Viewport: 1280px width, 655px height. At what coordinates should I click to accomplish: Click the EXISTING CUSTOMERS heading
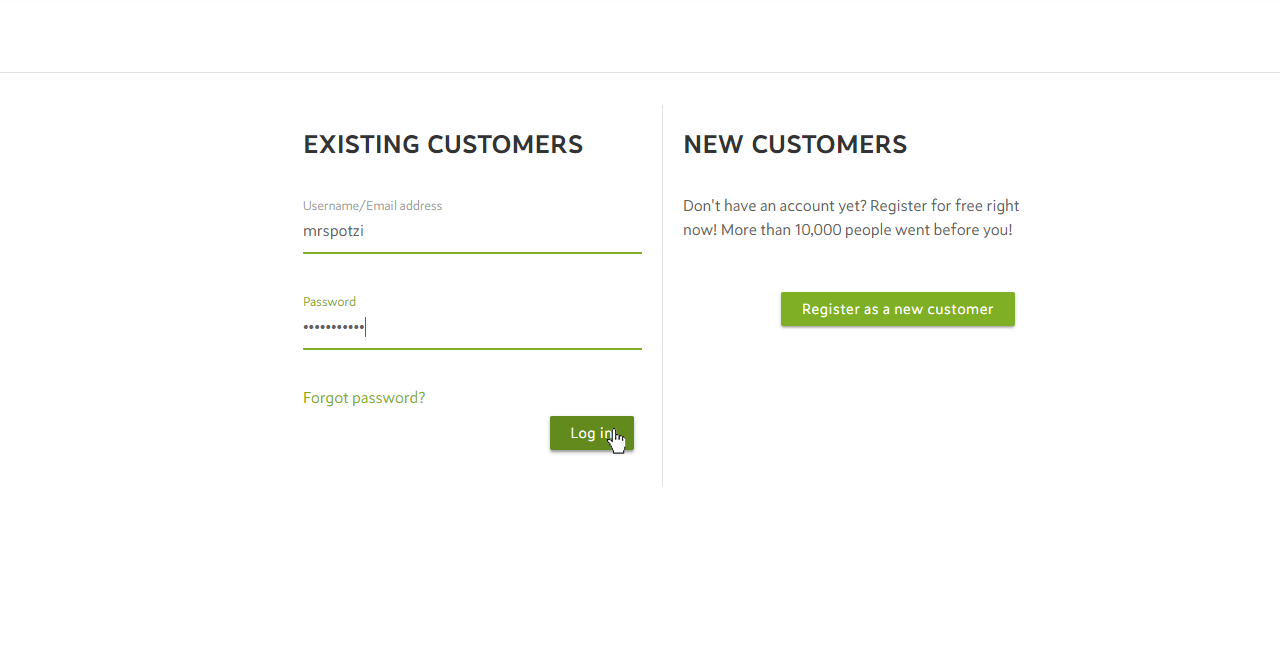click(443, 144)
